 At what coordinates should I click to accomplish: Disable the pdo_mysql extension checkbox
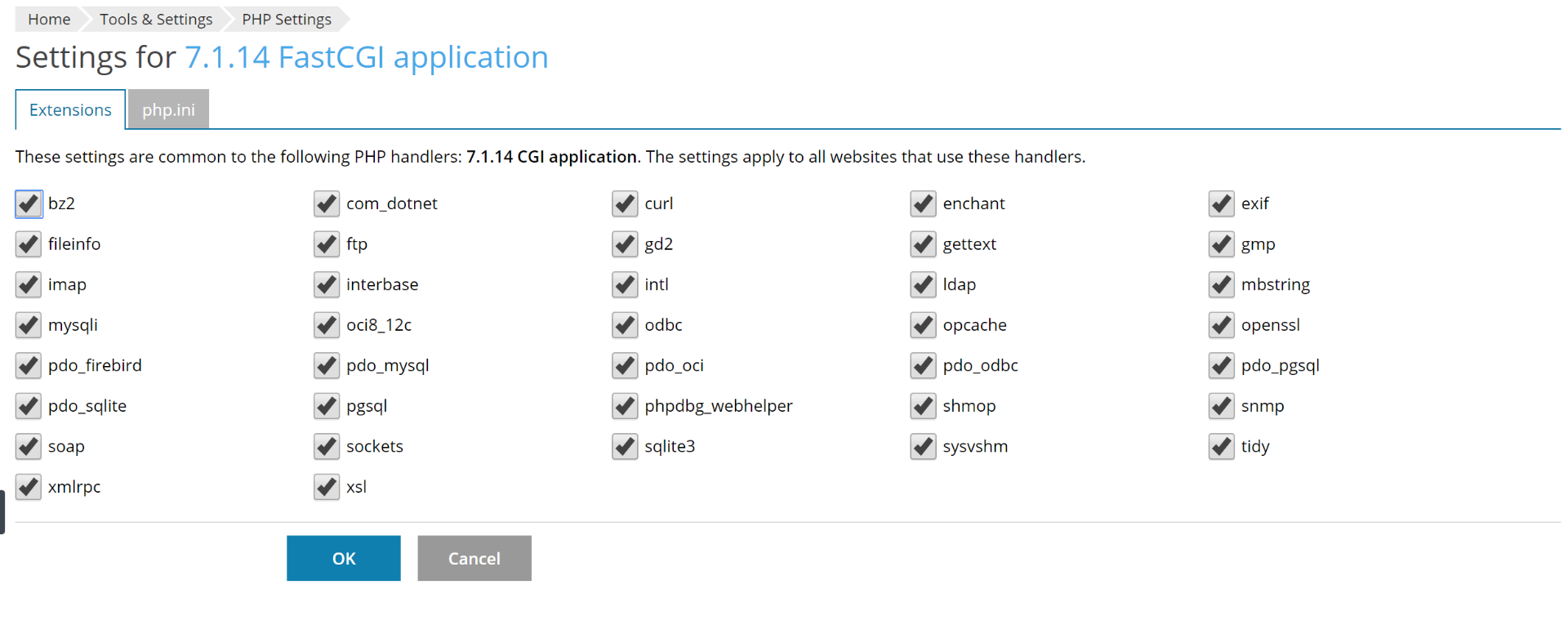coord(327,365)
